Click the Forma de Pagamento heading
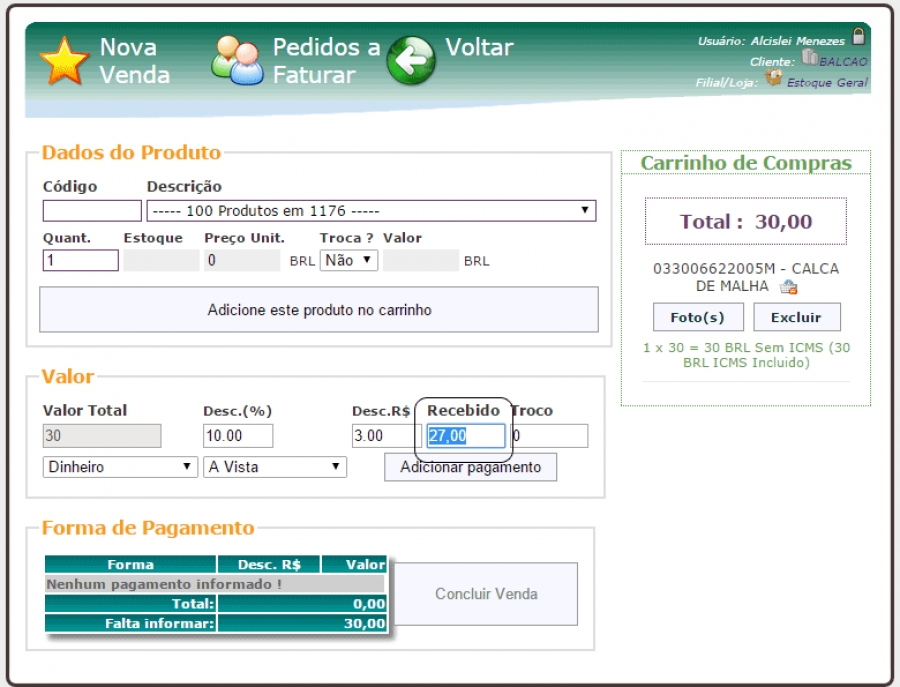 pyautogui.click(x=148, y=528)
